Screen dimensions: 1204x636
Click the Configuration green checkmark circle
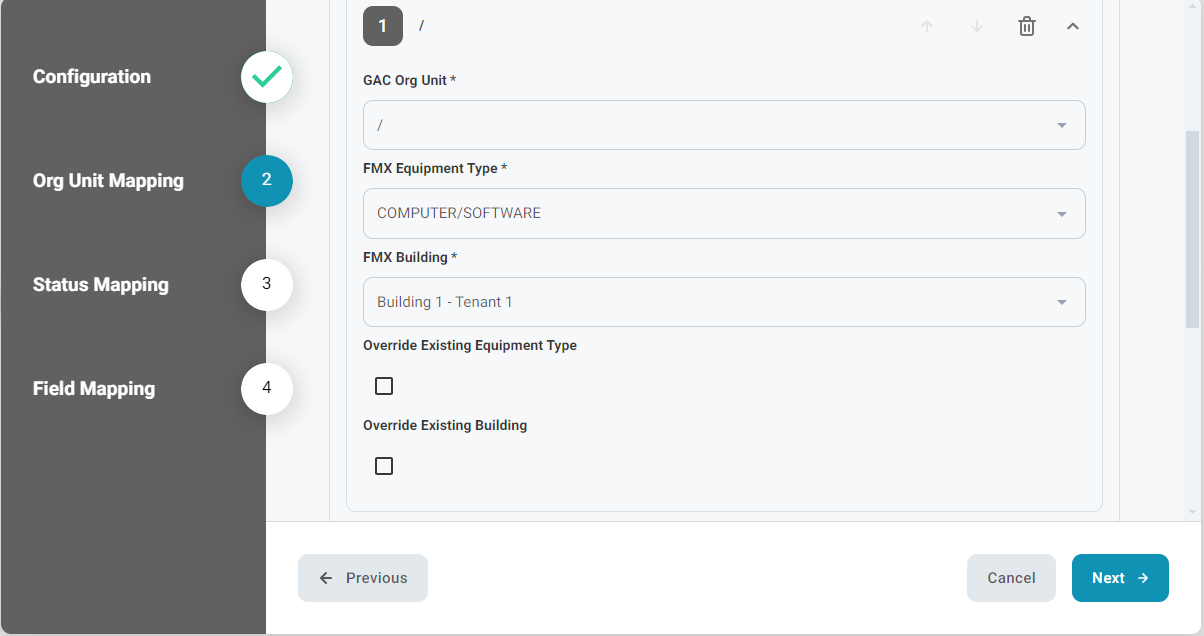pyautogui.click(x=267, y=77)
